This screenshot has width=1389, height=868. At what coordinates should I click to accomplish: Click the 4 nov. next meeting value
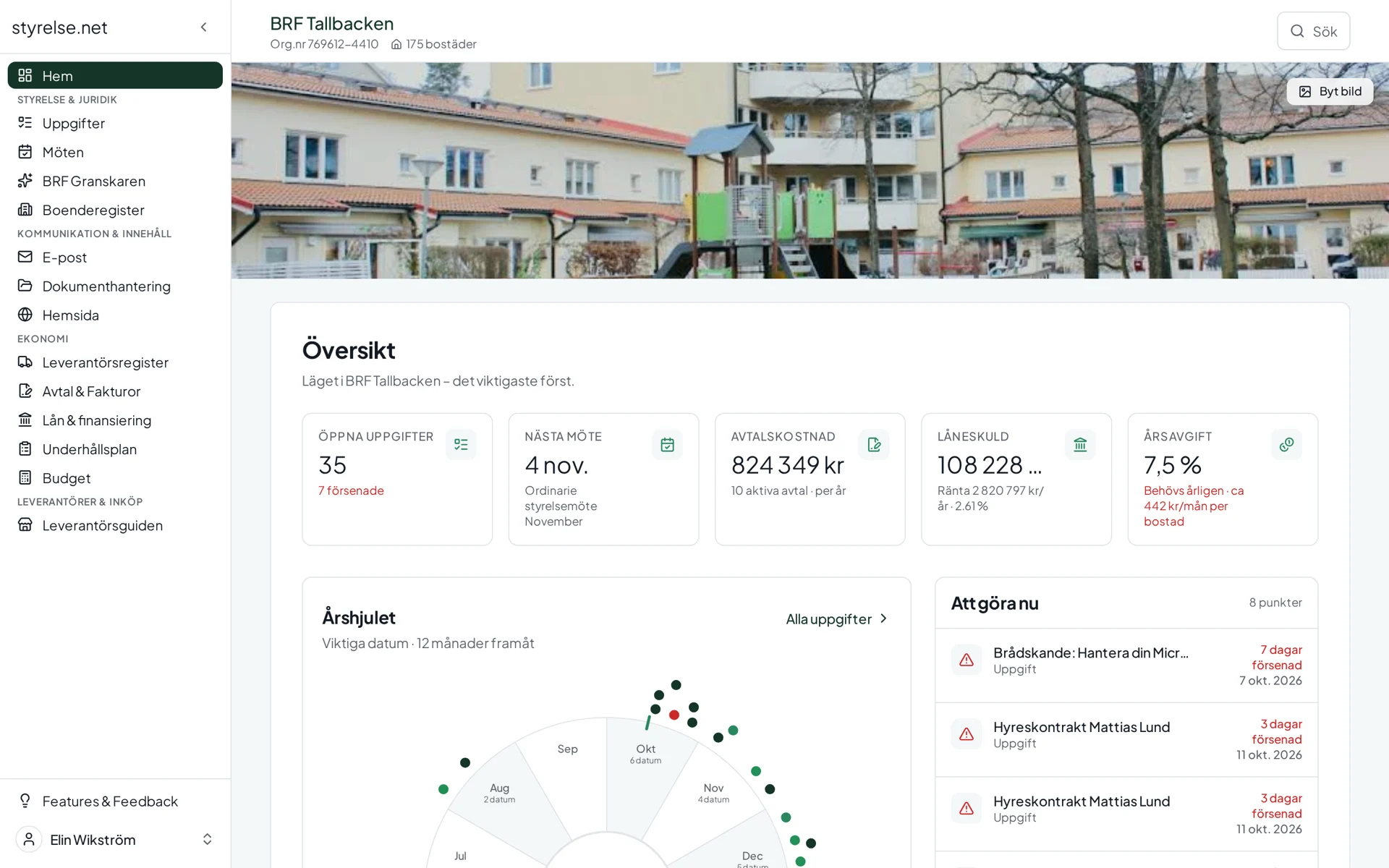point(556,465)
